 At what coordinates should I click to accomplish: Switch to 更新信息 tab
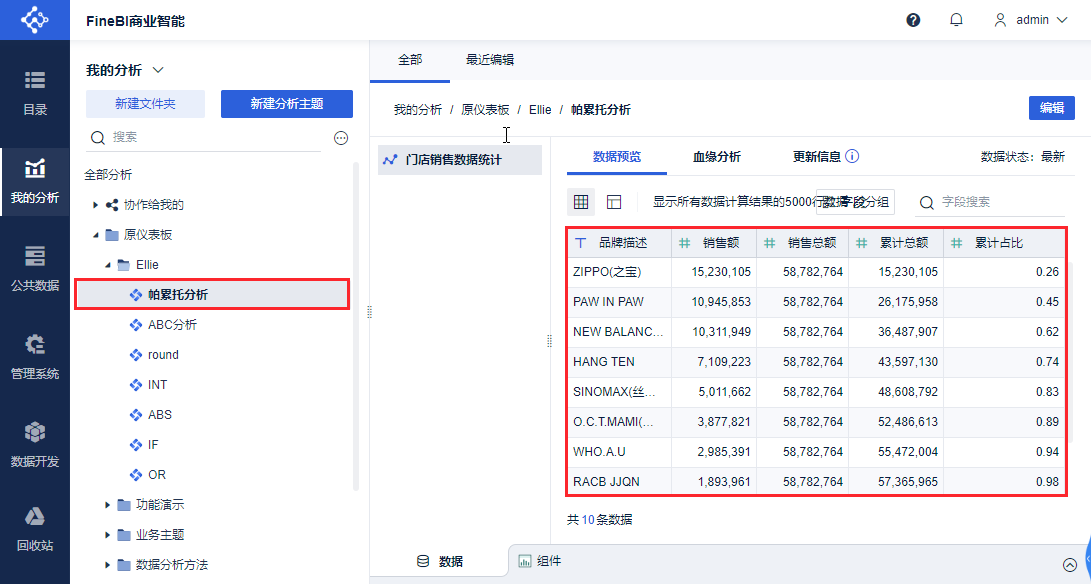(x=817, y=157)
